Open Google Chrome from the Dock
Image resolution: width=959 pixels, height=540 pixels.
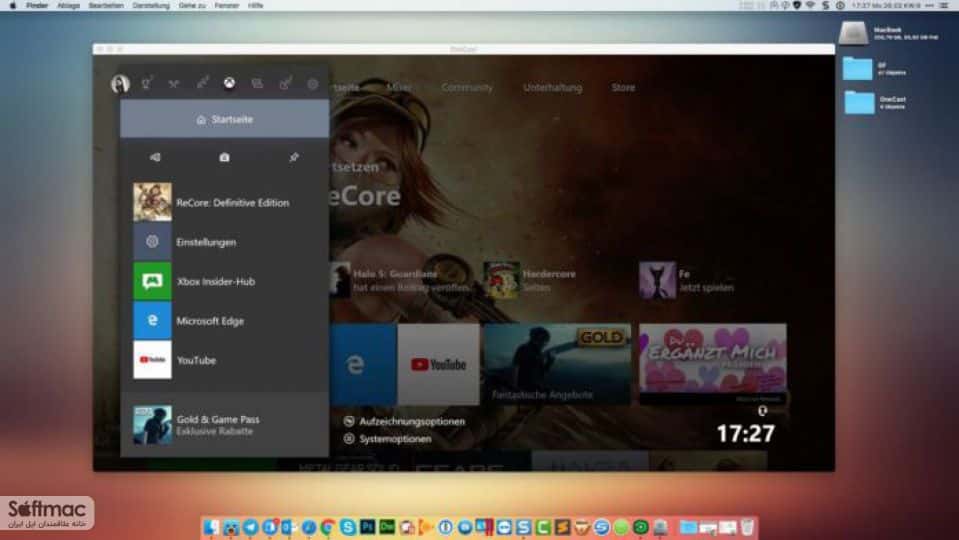tap(328, 527)
